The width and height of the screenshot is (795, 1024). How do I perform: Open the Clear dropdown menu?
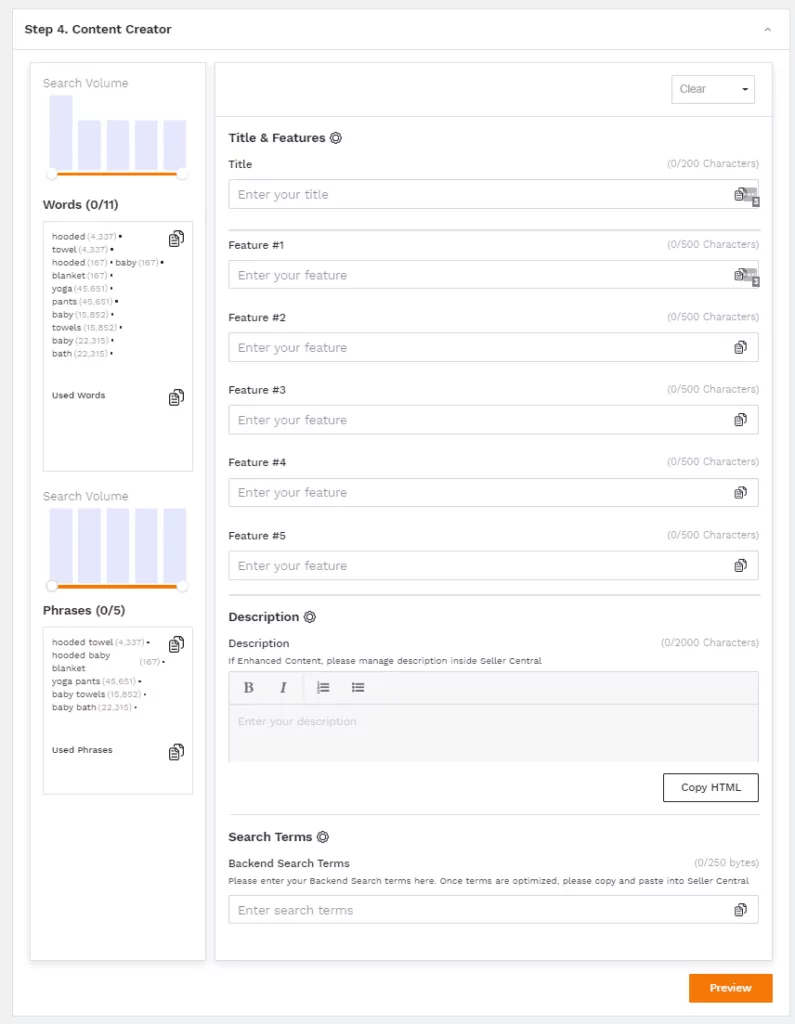pyautogui.click(x=713, y=89)
